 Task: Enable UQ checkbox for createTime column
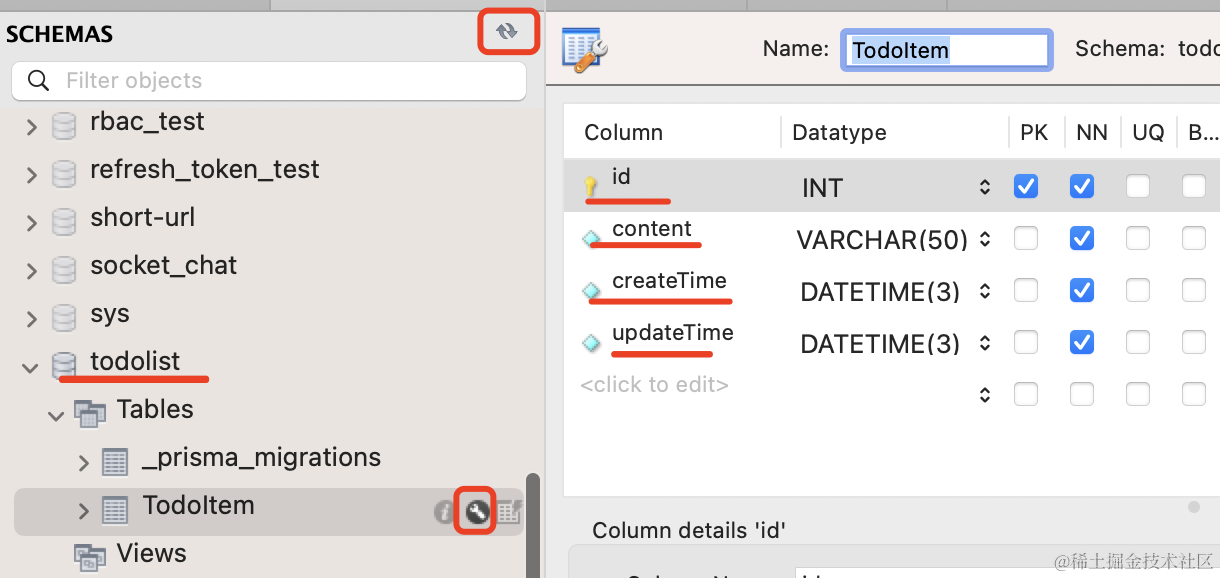pyautogui.click(x=1138, y=290)
